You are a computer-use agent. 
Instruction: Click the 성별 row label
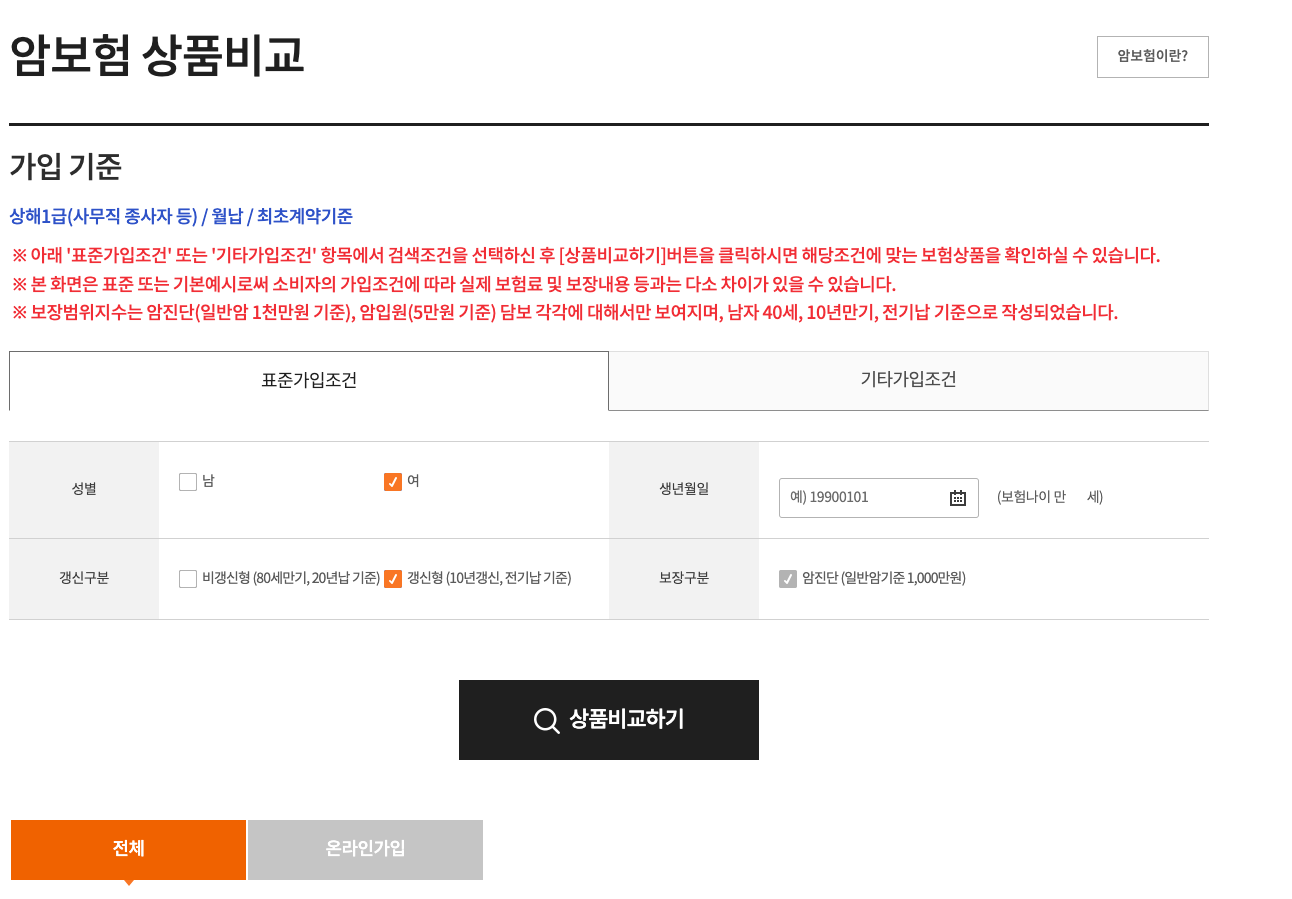pyautogui.click(x=84, y=490)
